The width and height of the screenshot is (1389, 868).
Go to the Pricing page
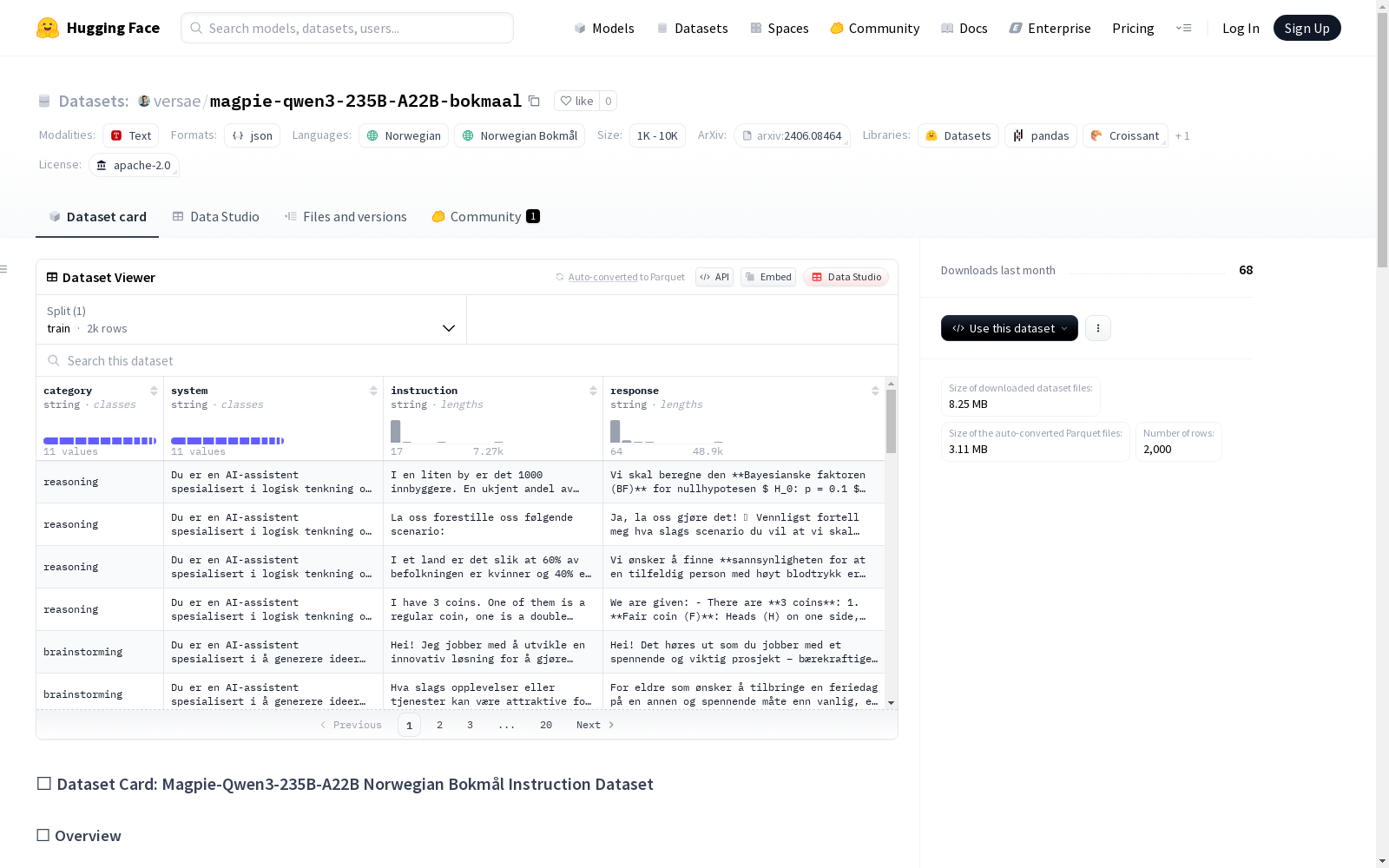1133,28
